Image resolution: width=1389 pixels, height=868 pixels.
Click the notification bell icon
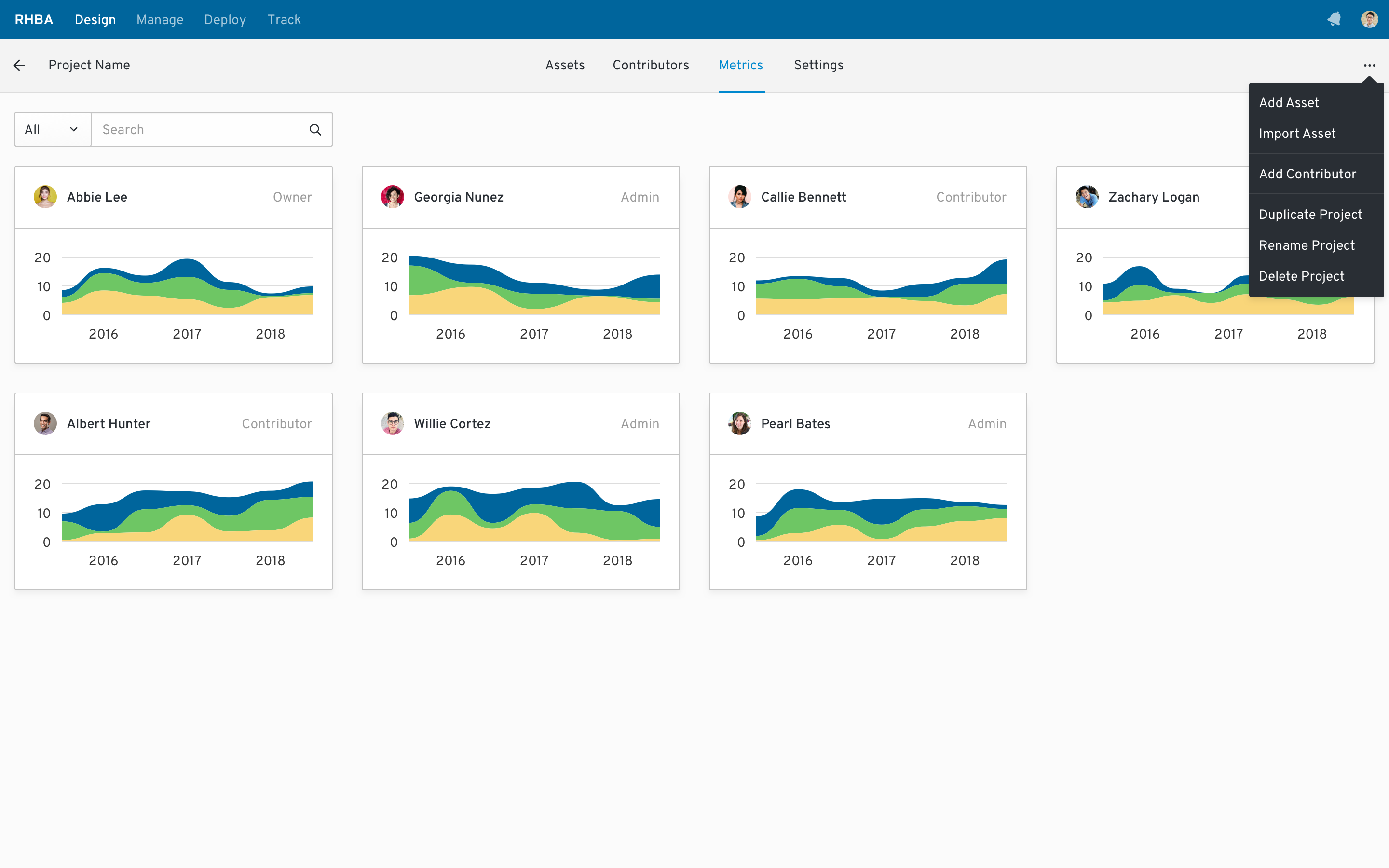pyautogui.click(x=1334, y=18)
